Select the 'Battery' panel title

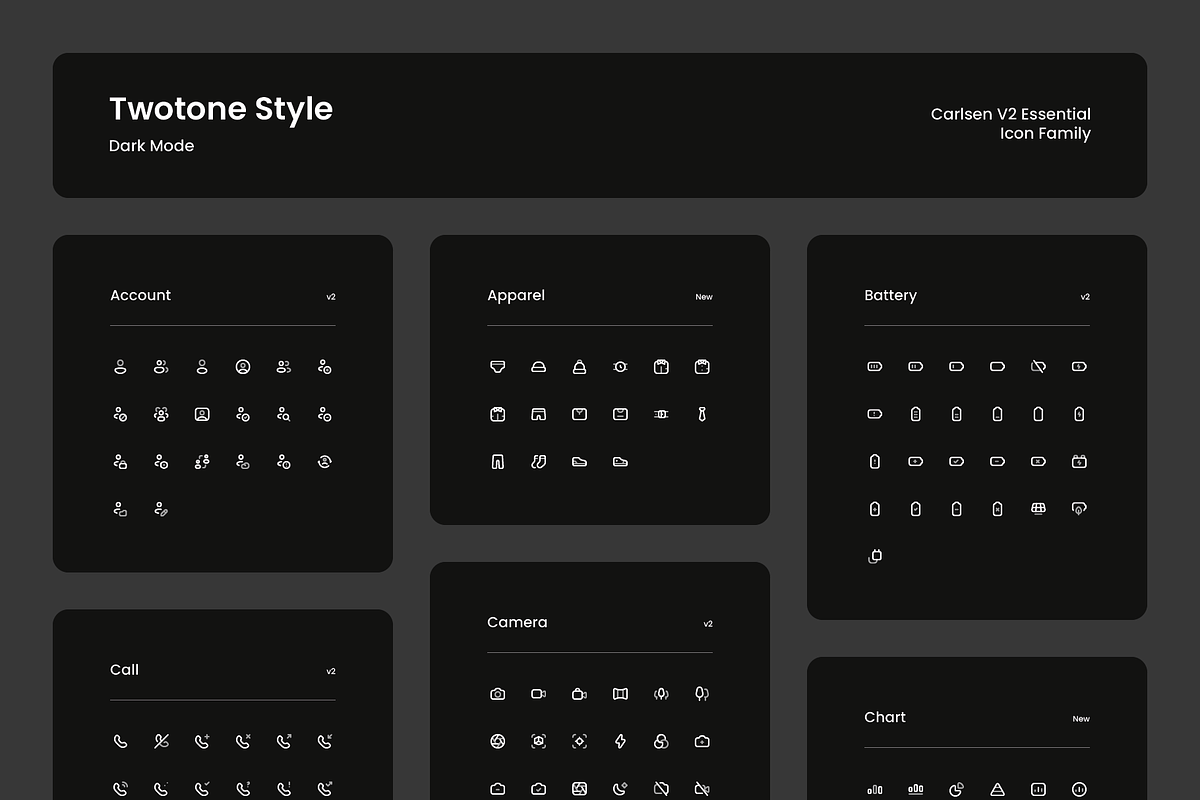[890, 295]
